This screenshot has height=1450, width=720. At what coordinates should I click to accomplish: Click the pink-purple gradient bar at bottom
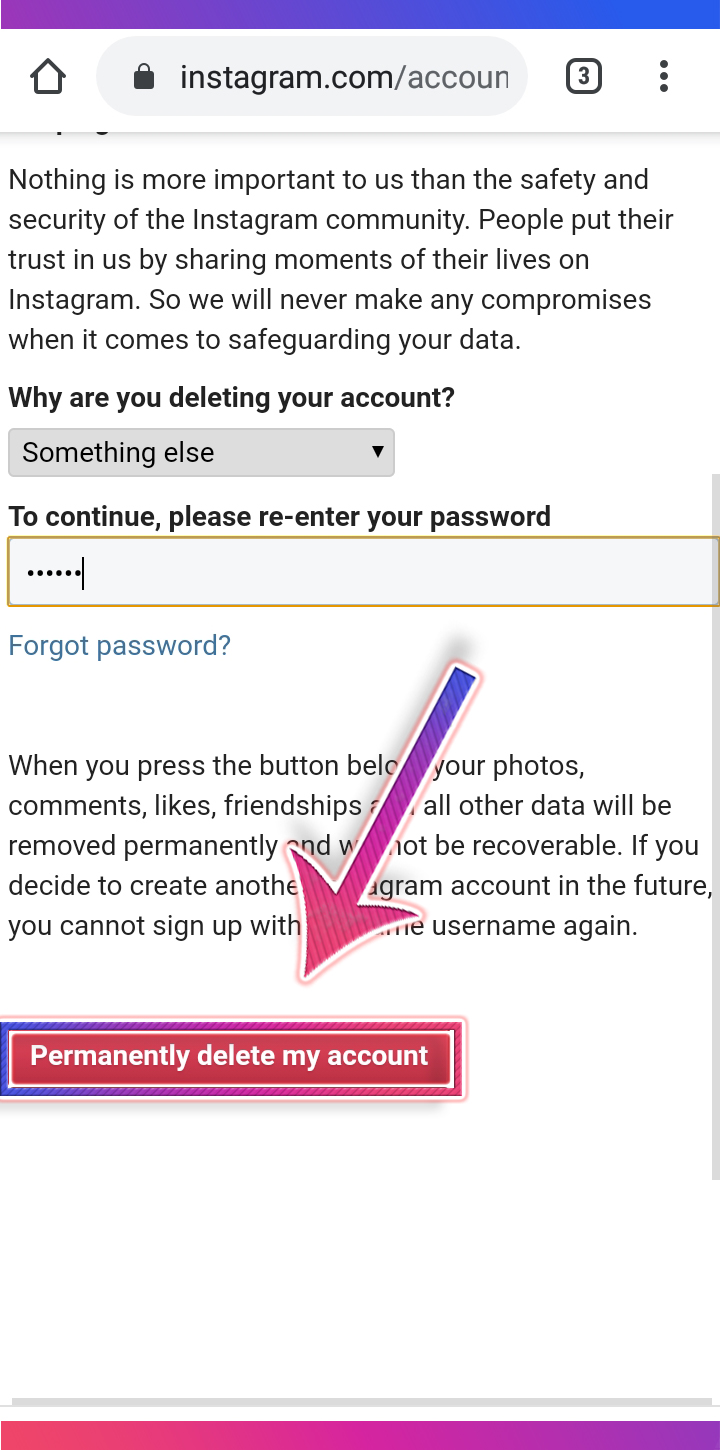pos(360,1436)
